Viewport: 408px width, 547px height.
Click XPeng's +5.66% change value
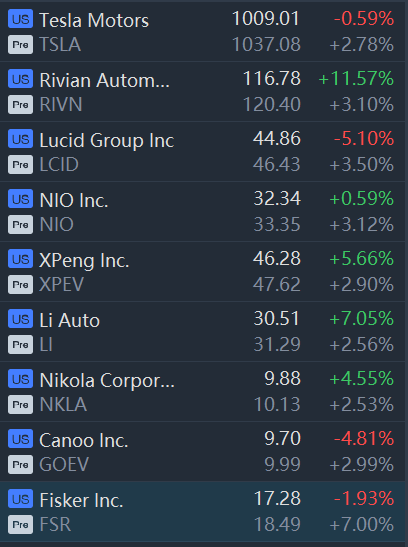tap(362, 258)
